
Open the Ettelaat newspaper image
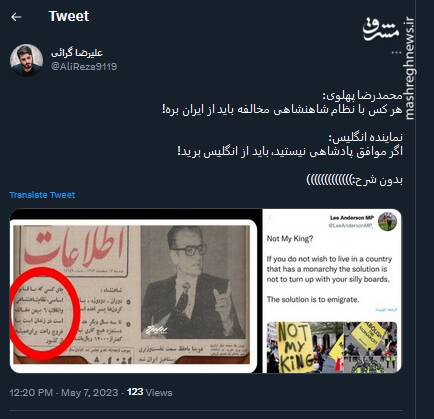click(x=133, y=295)
